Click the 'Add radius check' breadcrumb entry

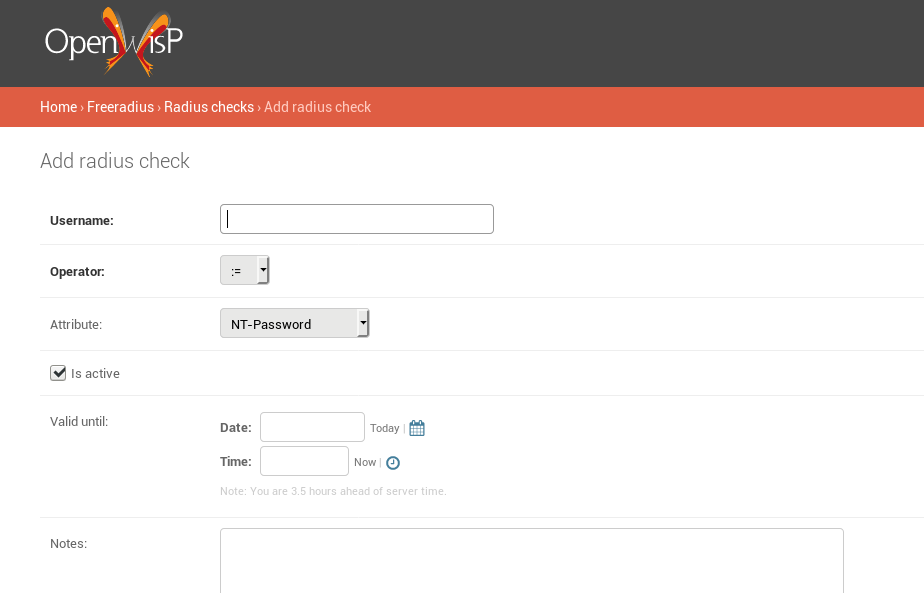click(x=317, y=107)
